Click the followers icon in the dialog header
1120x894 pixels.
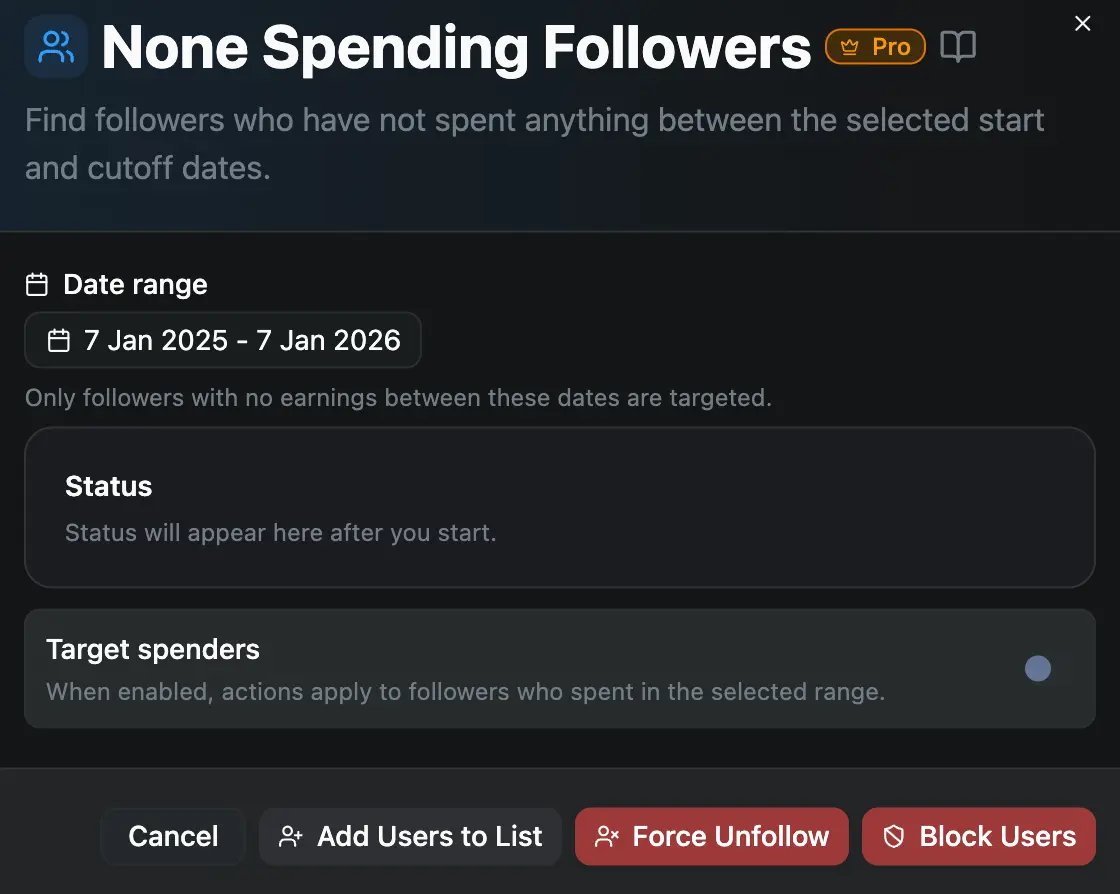point(55,46)
